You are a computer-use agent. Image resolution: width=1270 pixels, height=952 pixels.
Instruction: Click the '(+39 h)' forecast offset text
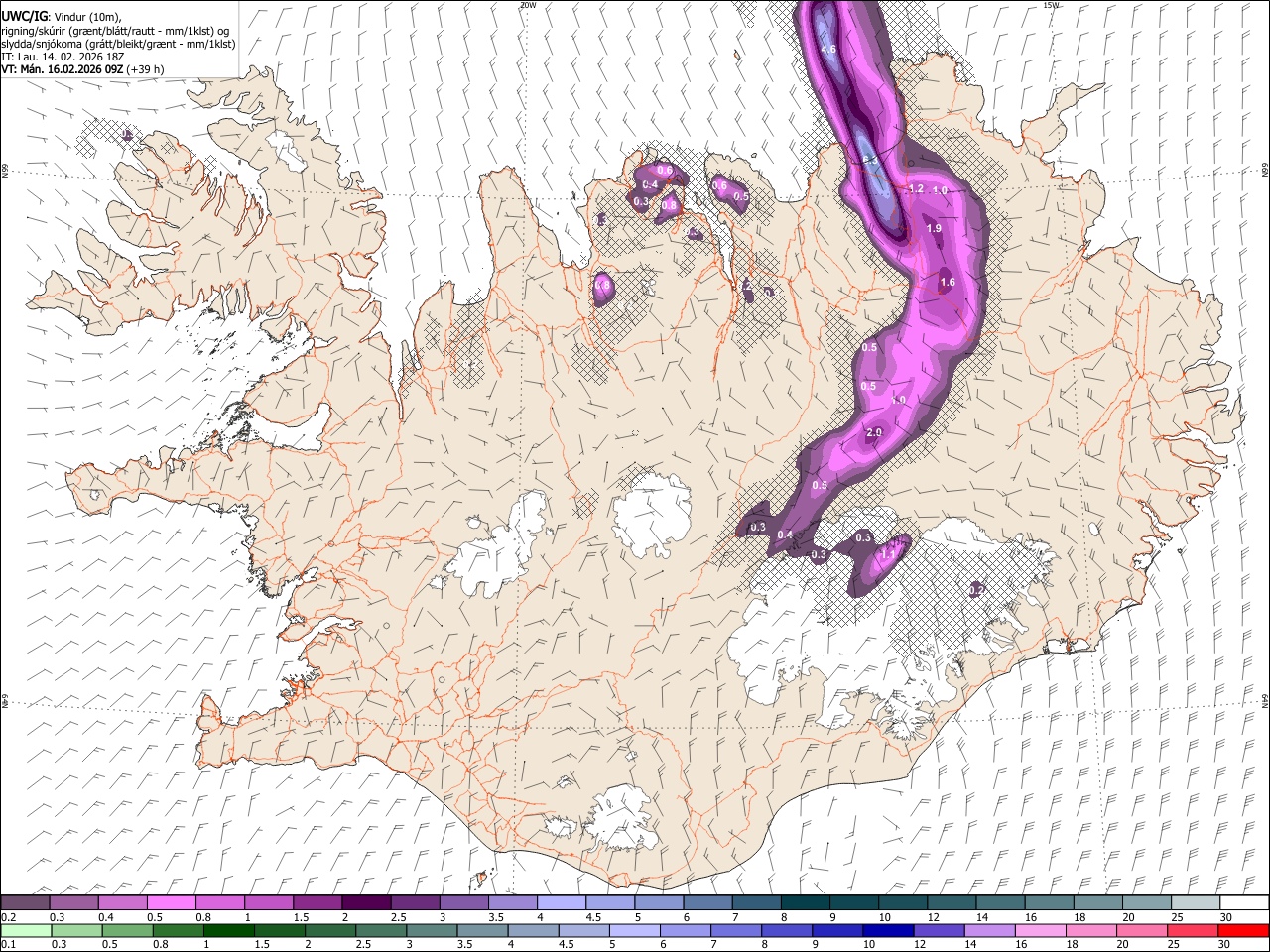[145, 70]
